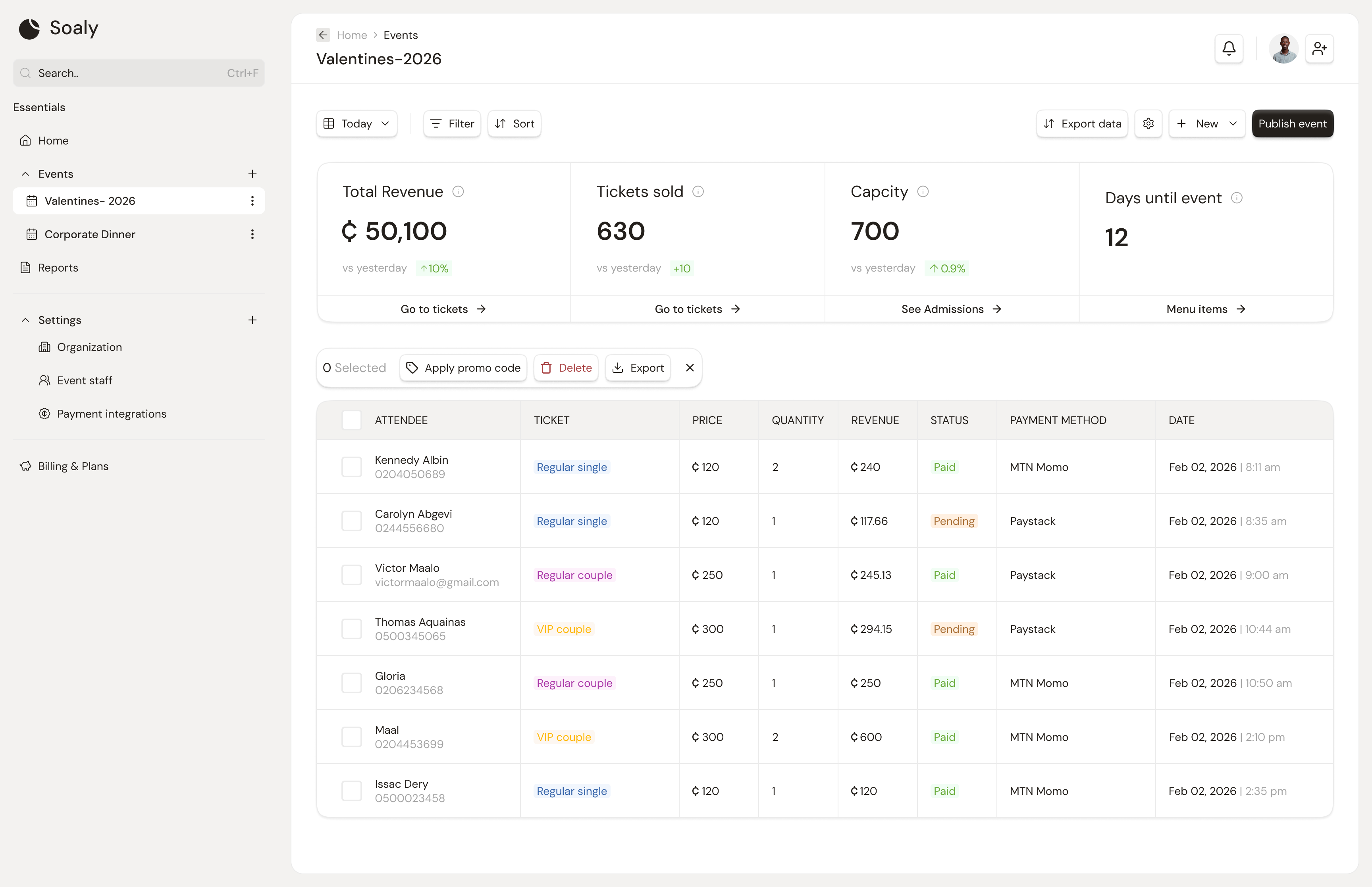The width and height of the screenshot is (1372, 887).
Task: Open the Today date range dropdown
Action: click(357, 124)
